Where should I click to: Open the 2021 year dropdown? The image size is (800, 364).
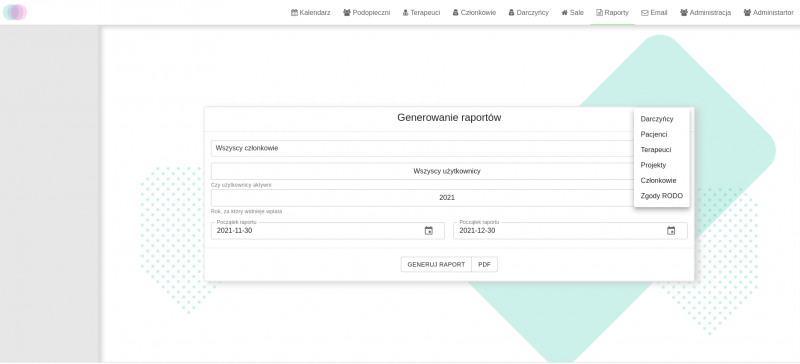click(x=422, y=198)
